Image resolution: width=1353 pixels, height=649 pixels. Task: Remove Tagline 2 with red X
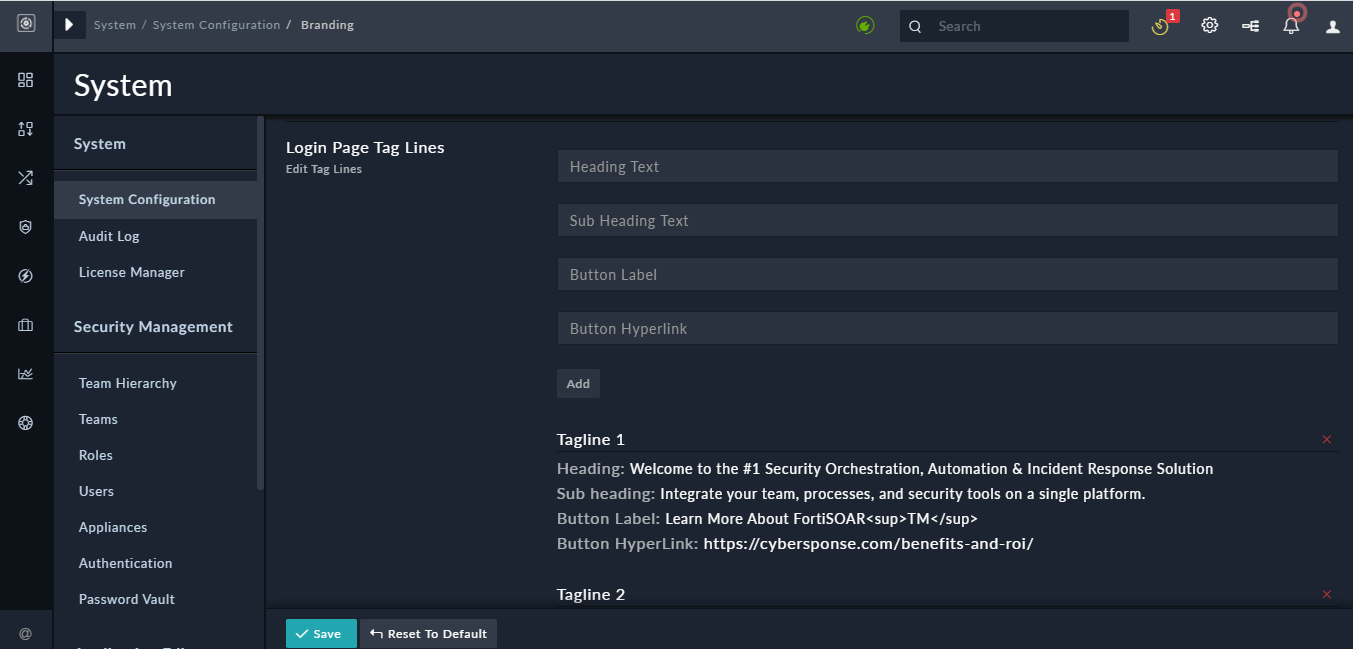point(1327,594)
